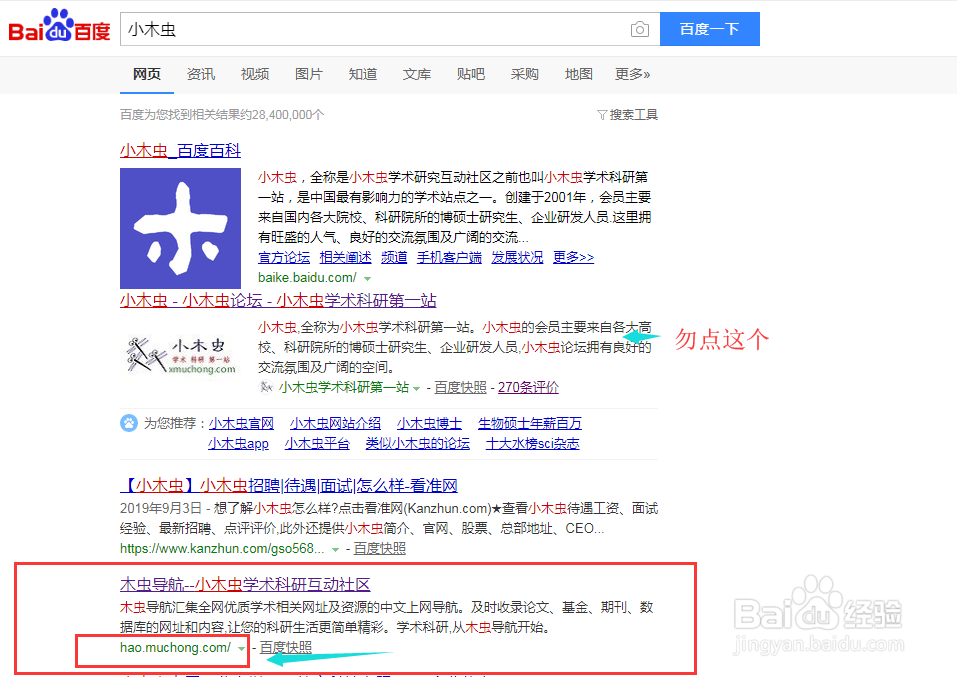Open the 频道 sublink
Viewport: 957px width, 677px height.
394,258
